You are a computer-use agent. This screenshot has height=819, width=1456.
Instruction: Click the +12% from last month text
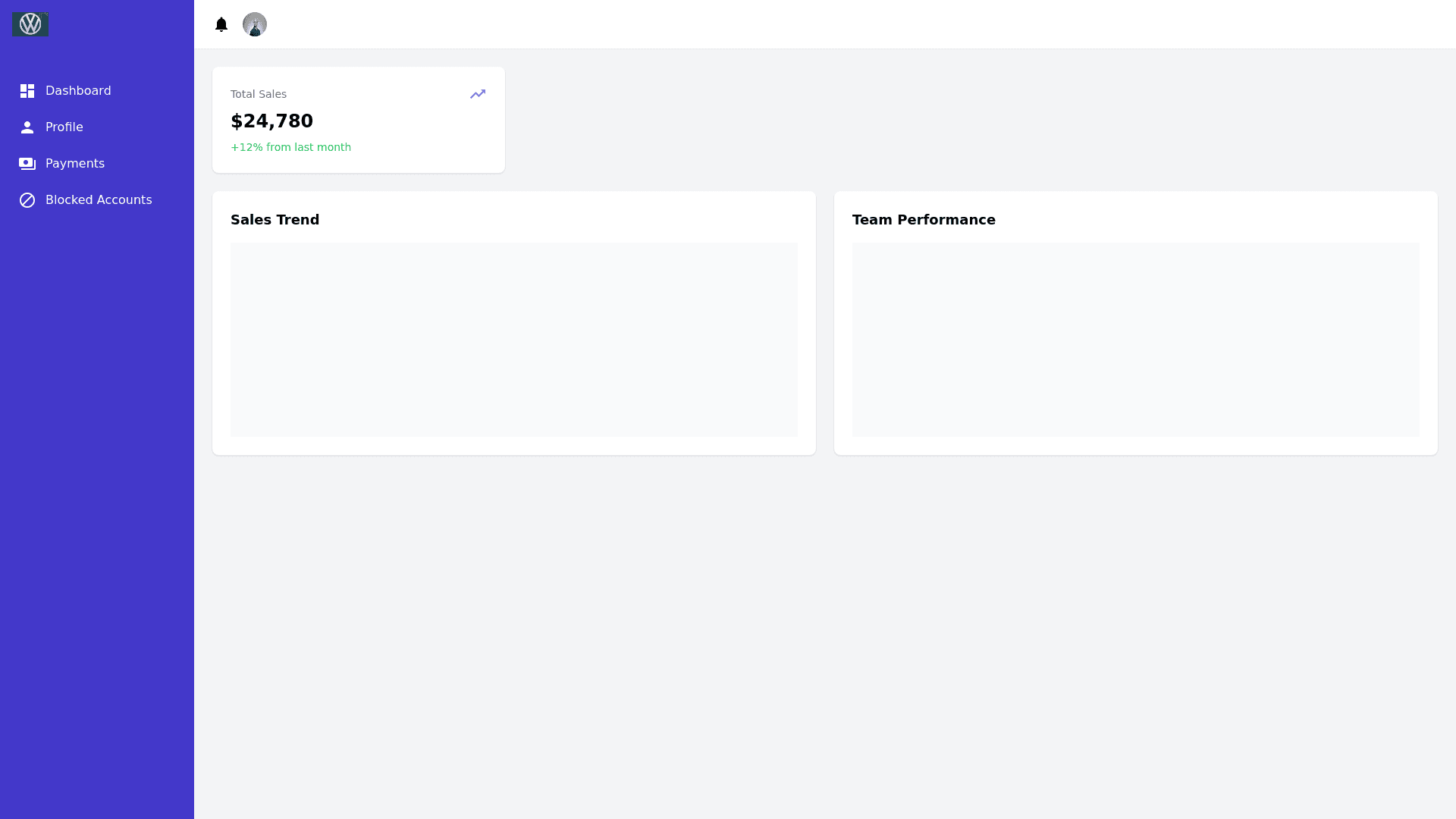(290, 147)
